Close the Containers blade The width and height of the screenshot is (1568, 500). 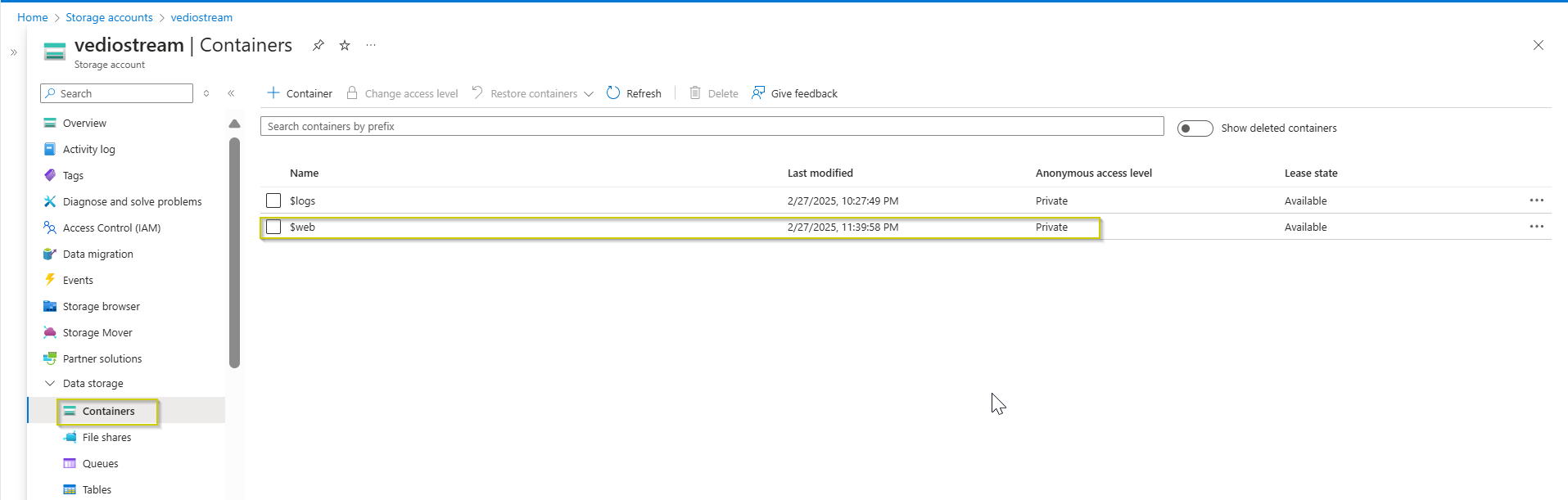[x=1539, y=45]
